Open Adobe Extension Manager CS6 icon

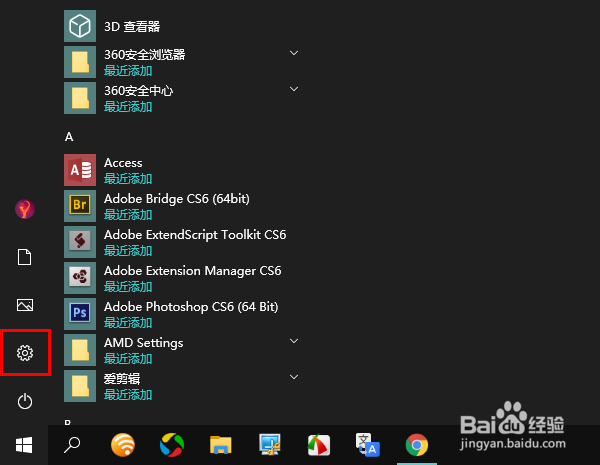[80, 278]
